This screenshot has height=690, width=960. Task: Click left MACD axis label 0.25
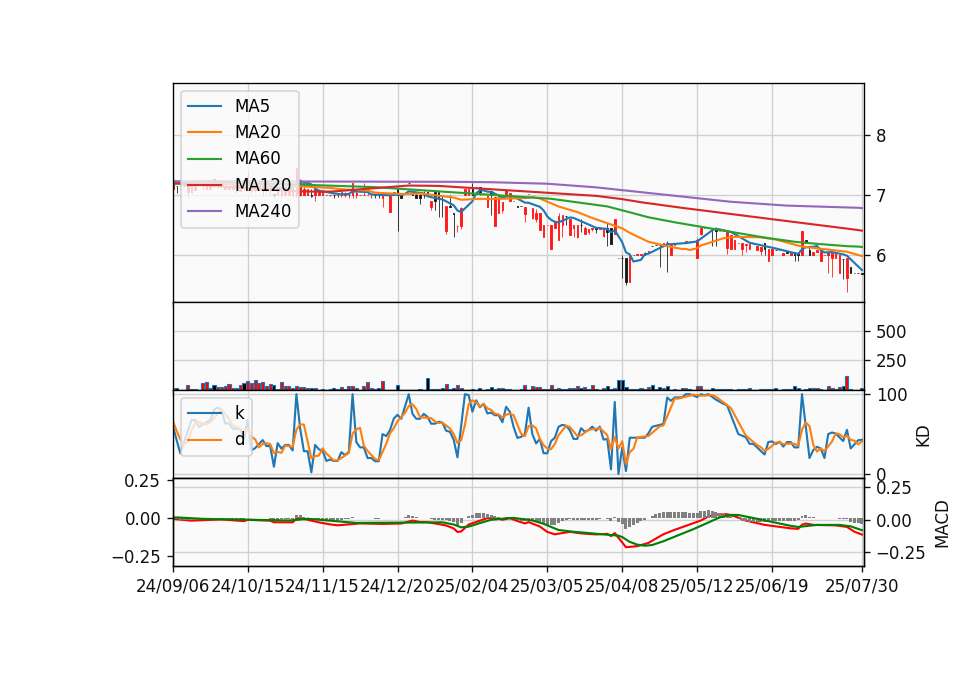click(x=141, y=481)
